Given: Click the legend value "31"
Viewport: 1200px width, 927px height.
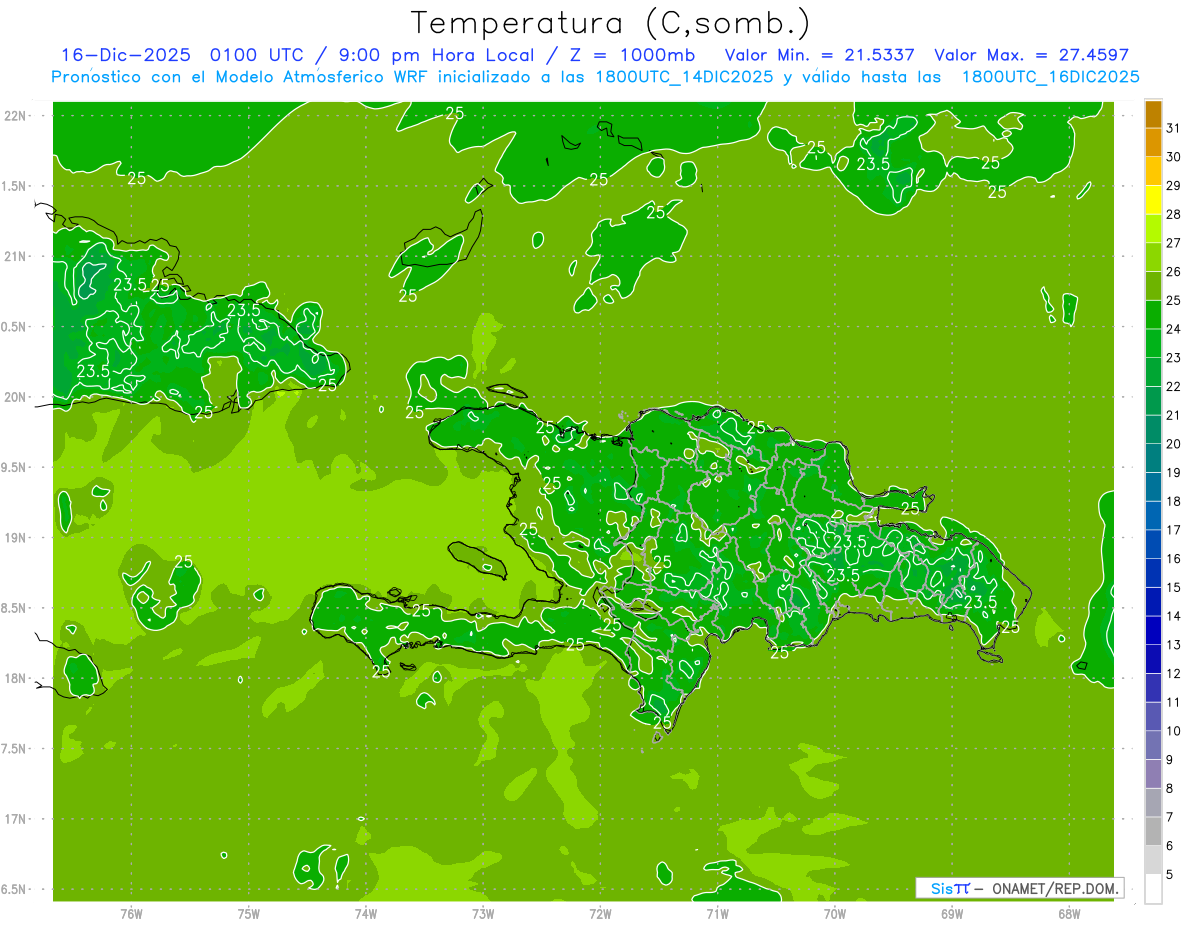Looking at the screenshot, I should tap(1174, 128).
